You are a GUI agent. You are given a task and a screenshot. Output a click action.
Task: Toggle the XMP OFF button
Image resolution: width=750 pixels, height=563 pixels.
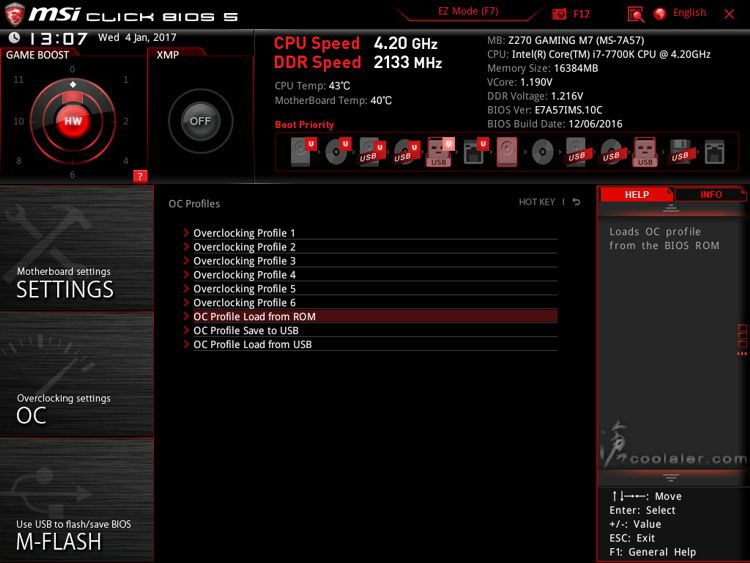point(200,121)
